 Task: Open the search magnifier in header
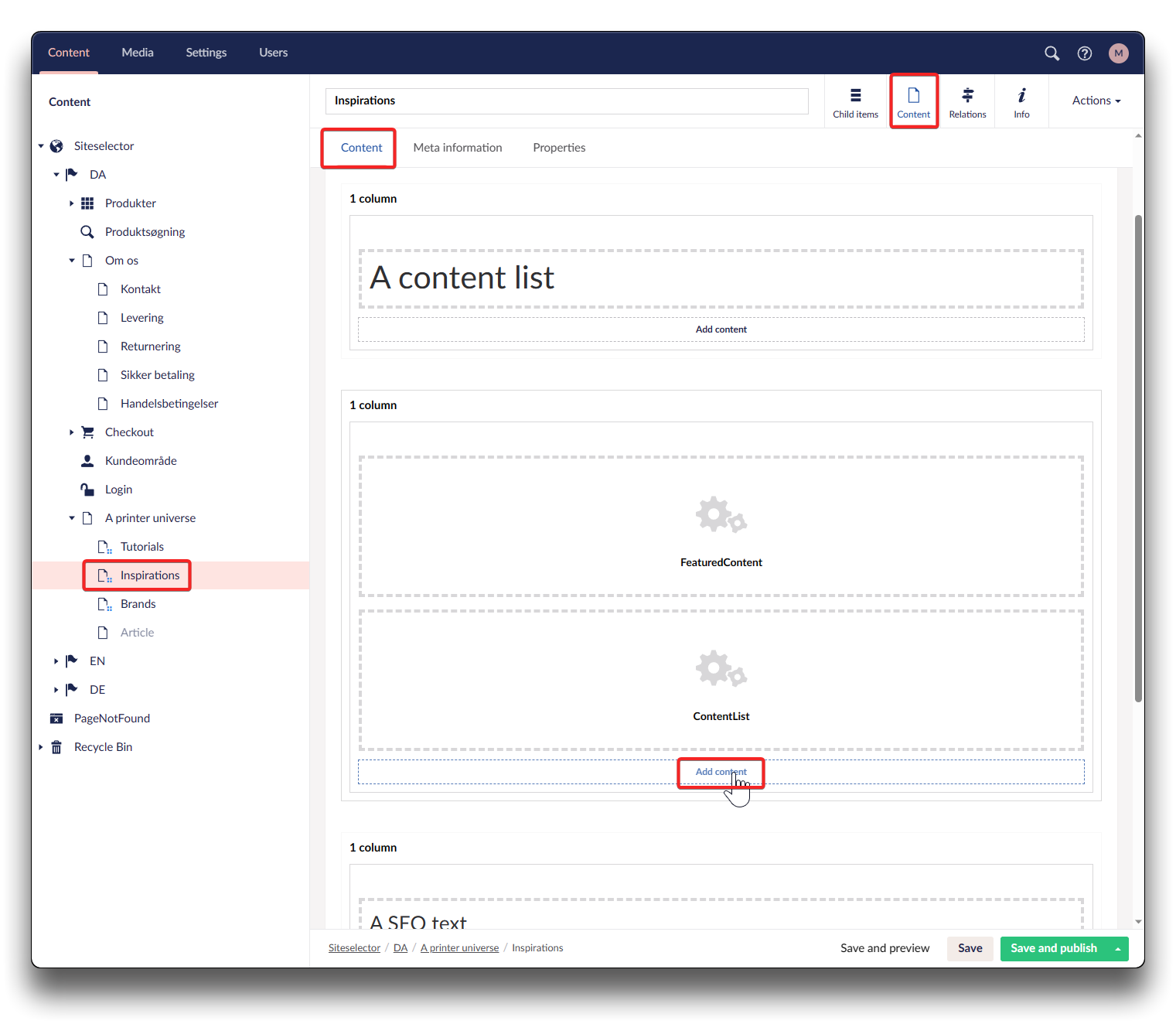[1052, 53]
